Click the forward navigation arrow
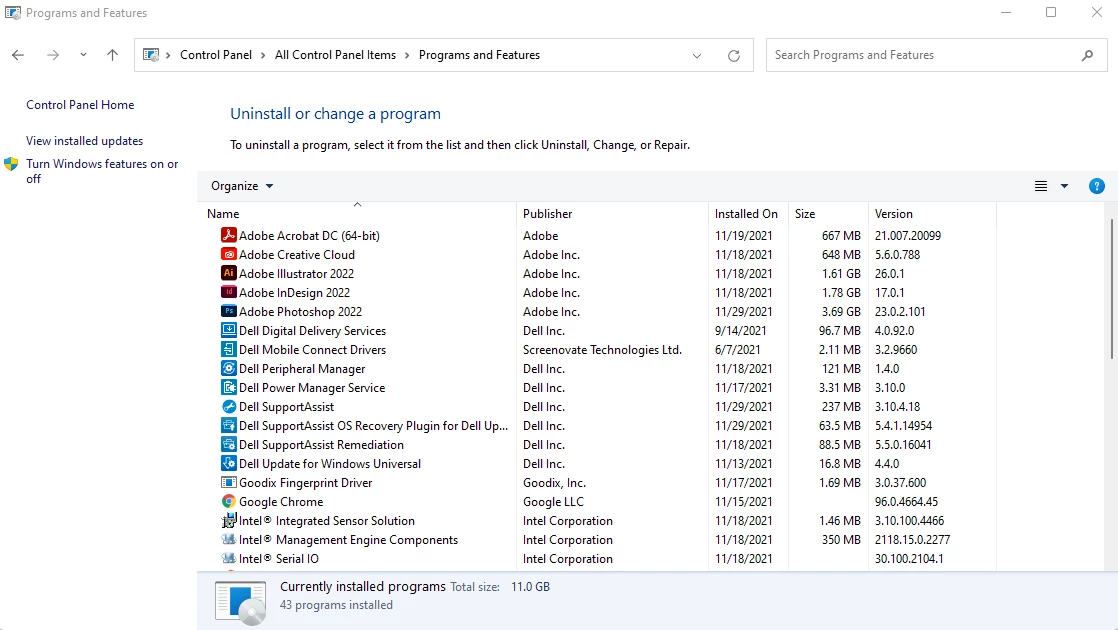Screen dimensions: 1118x630 point(53,55)
